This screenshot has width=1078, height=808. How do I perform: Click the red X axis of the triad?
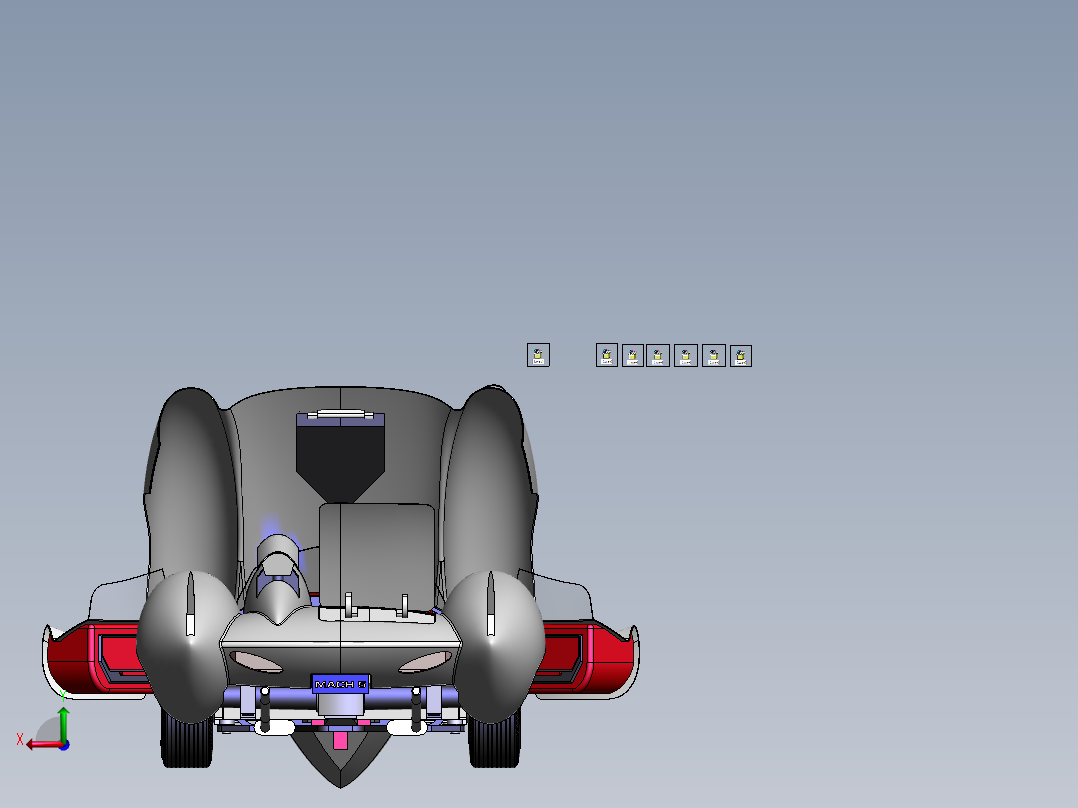point(43,745)
